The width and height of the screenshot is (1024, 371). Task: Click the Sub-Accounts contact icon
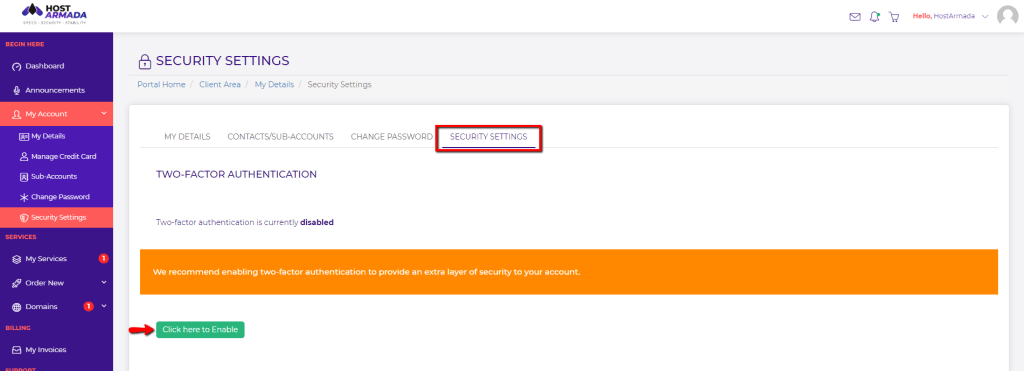coord(24,176)
